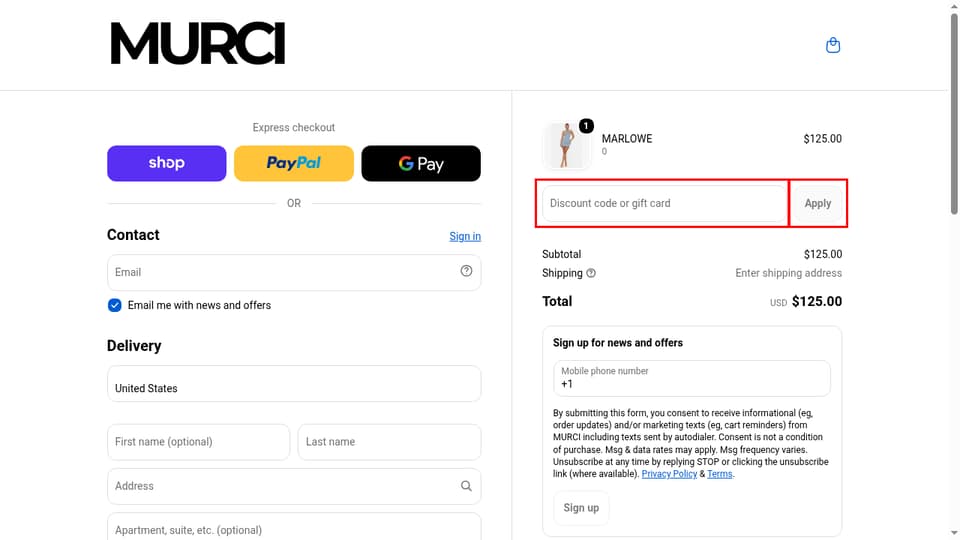Click the address search magnifier icon
This screenshot has width=960, height=540.
coord(467,486)
